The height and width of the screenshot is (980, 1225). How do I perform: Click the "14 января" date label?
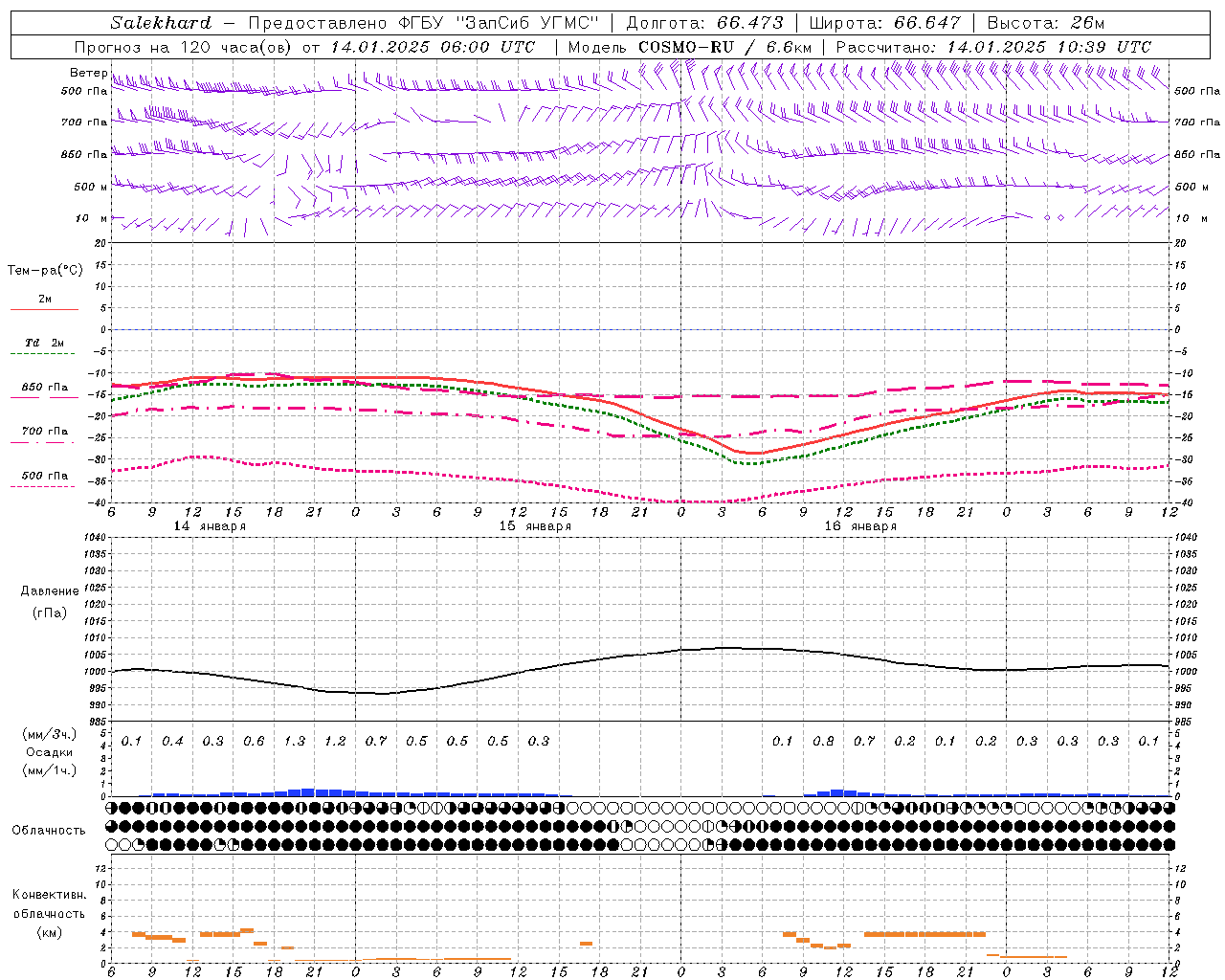210,526
